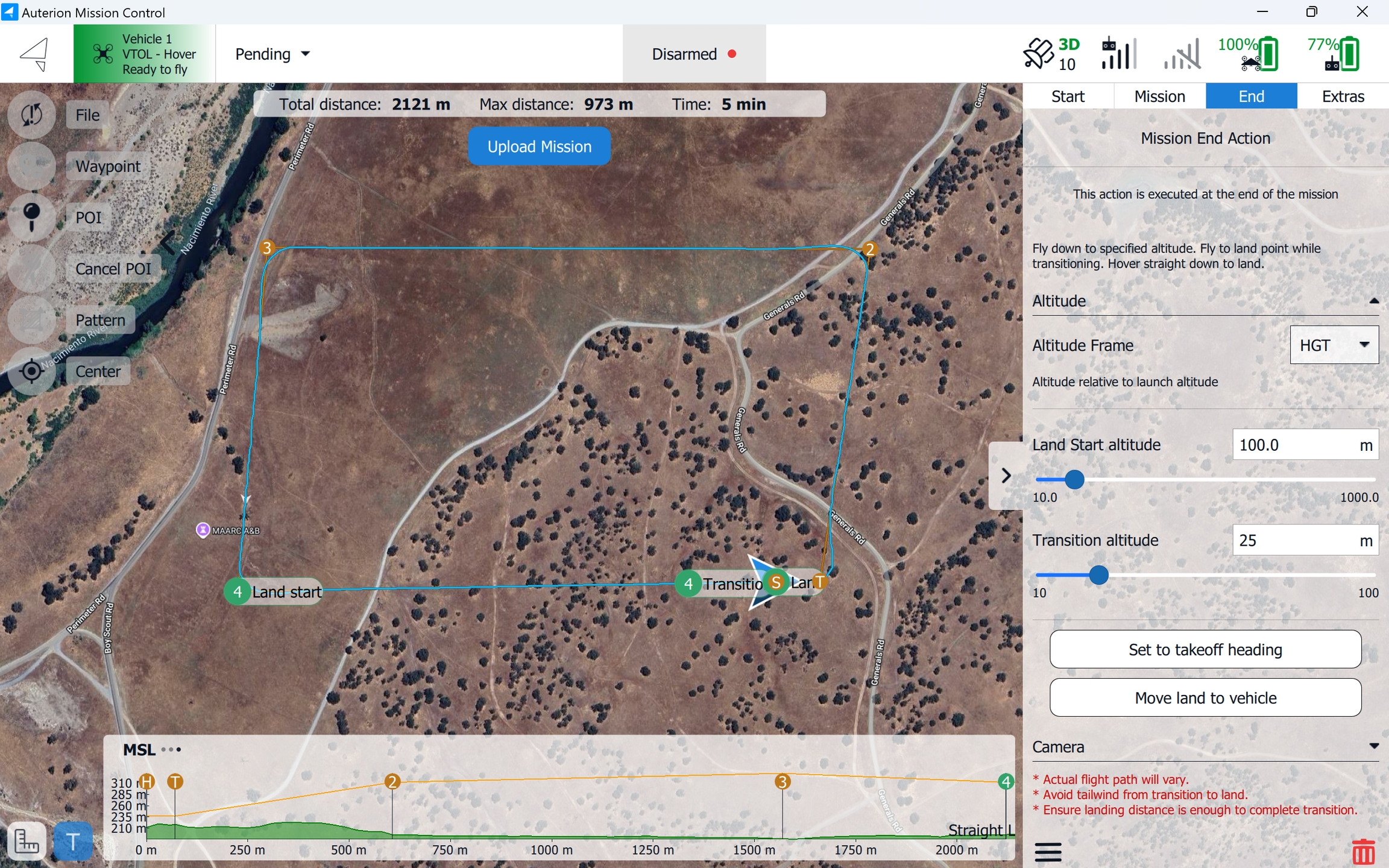Click the File tool icon
This screenshot has height=868, width=1389.
pyautogui.click(x=31, y=115)
